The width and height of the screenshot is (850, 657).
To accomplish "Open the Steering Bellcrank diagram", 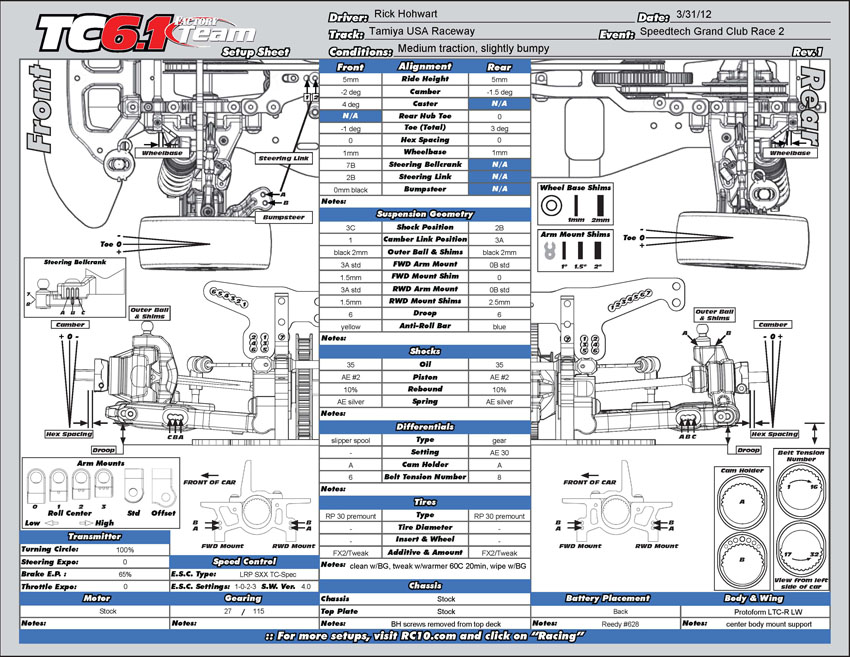I will [75, 288].
